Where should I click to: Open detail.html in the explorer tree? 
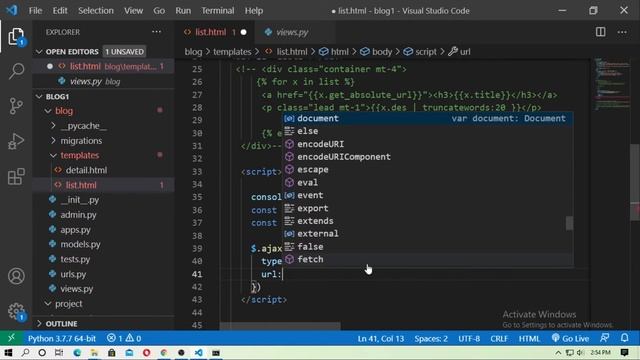click(86, 170)
